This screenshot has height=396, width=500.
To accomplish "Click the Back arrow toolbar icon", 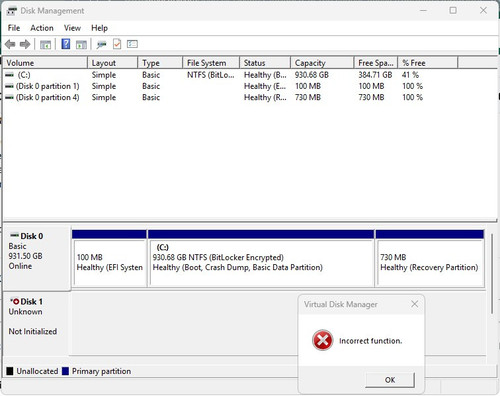I will pyautogui.click(x=10, y=44).
